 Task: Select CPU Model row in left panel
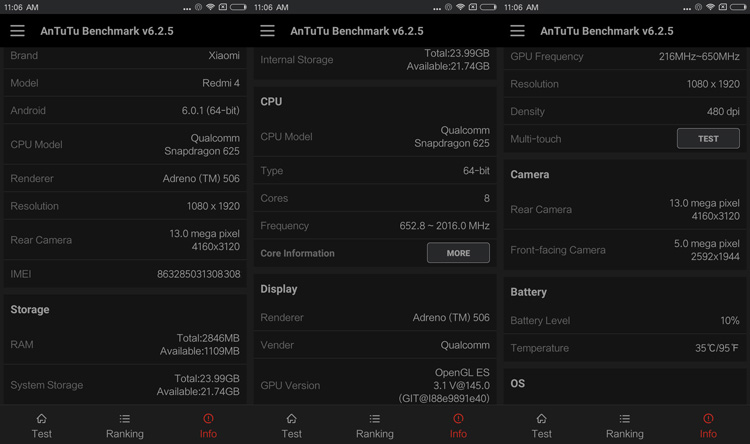(125, 144)
